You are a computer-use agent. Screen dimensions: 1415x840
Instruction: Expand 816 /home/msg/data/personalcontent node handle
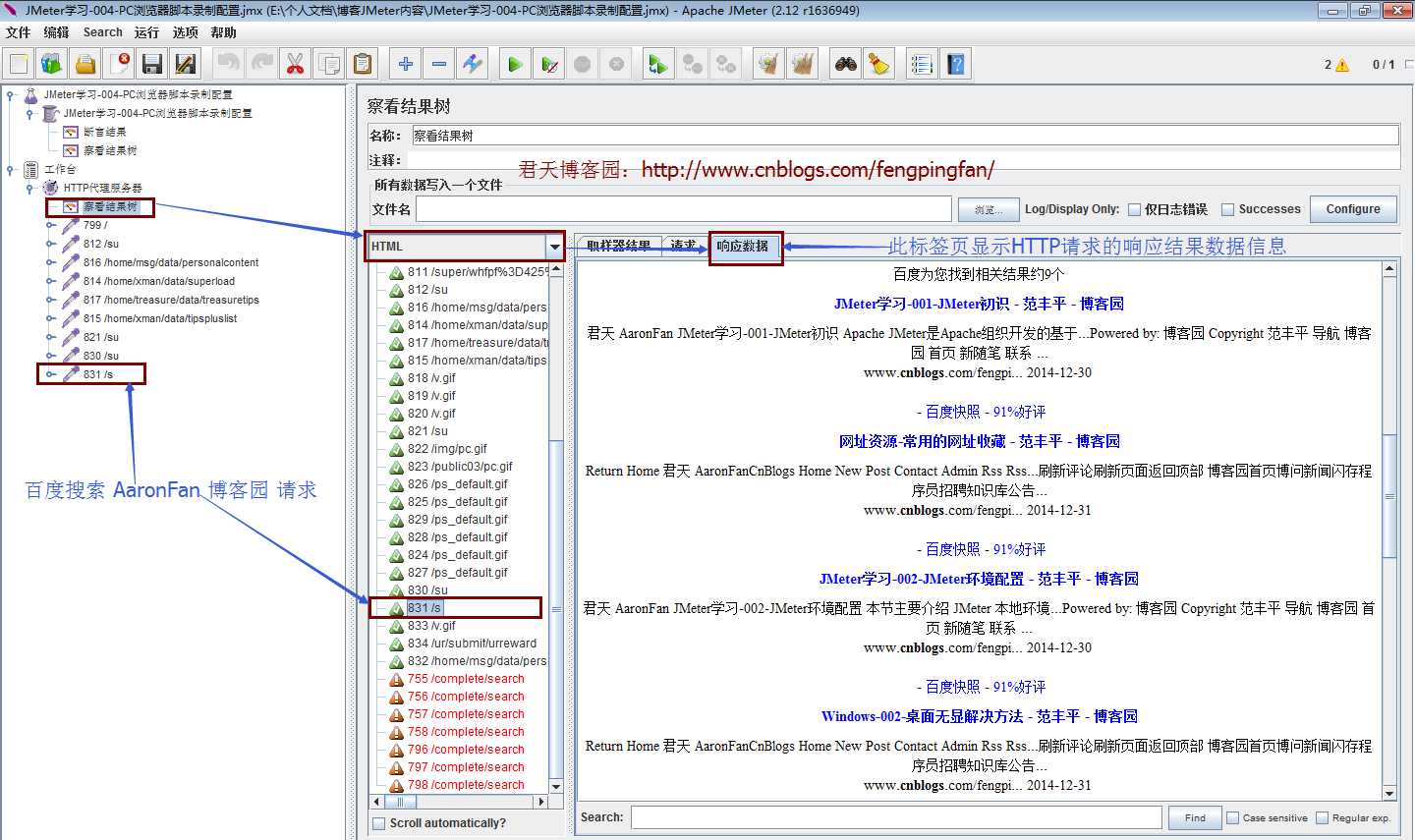click(x=51, y=262)
